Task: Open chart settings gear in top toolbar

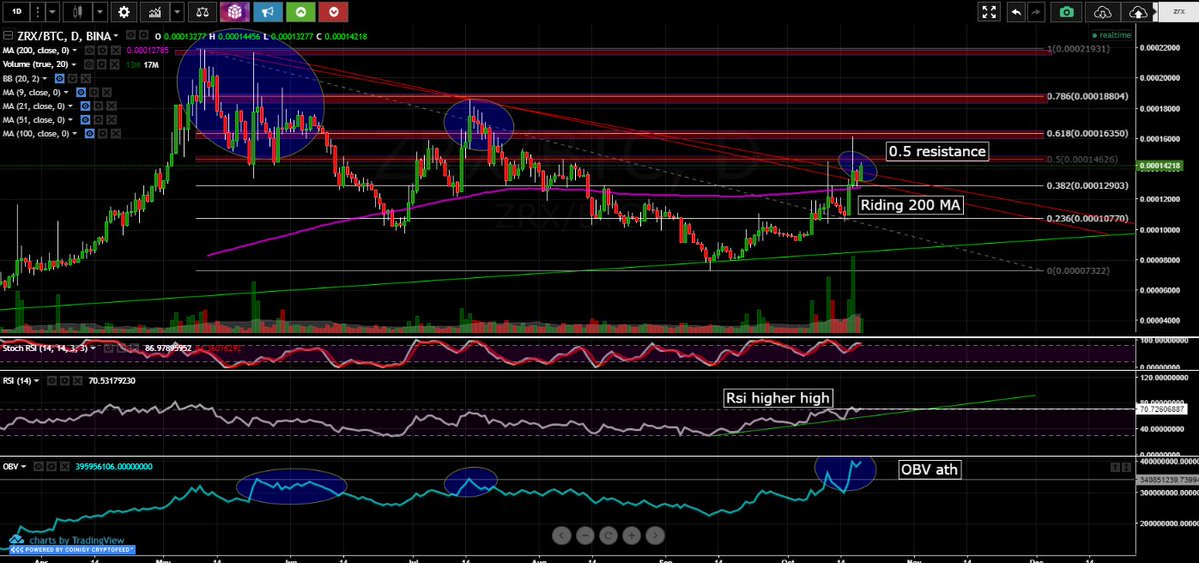Action: pos(124,11)
